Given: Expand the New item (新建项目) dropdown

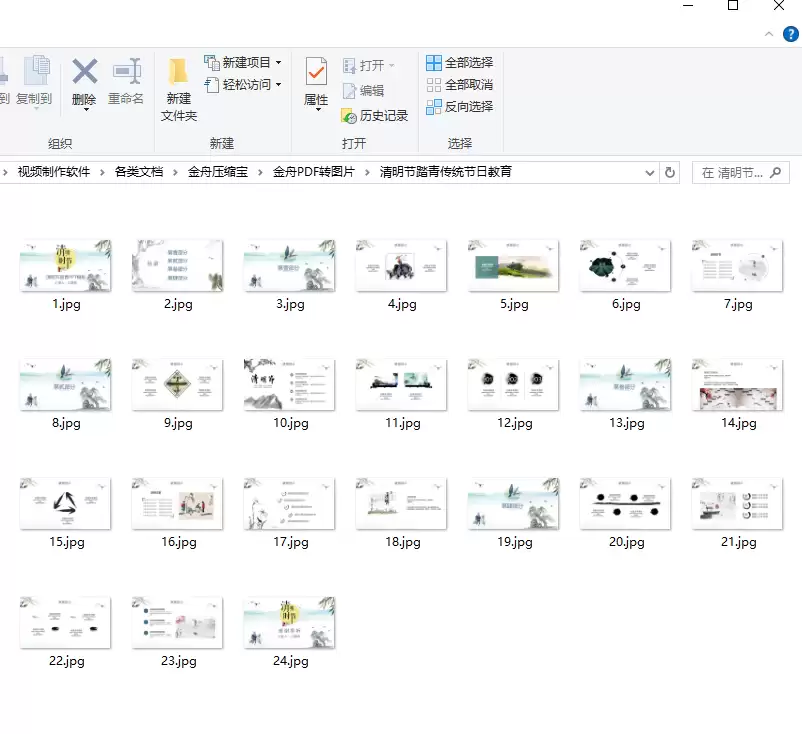Looking at the screenshot, I should [x=279, y=62].
